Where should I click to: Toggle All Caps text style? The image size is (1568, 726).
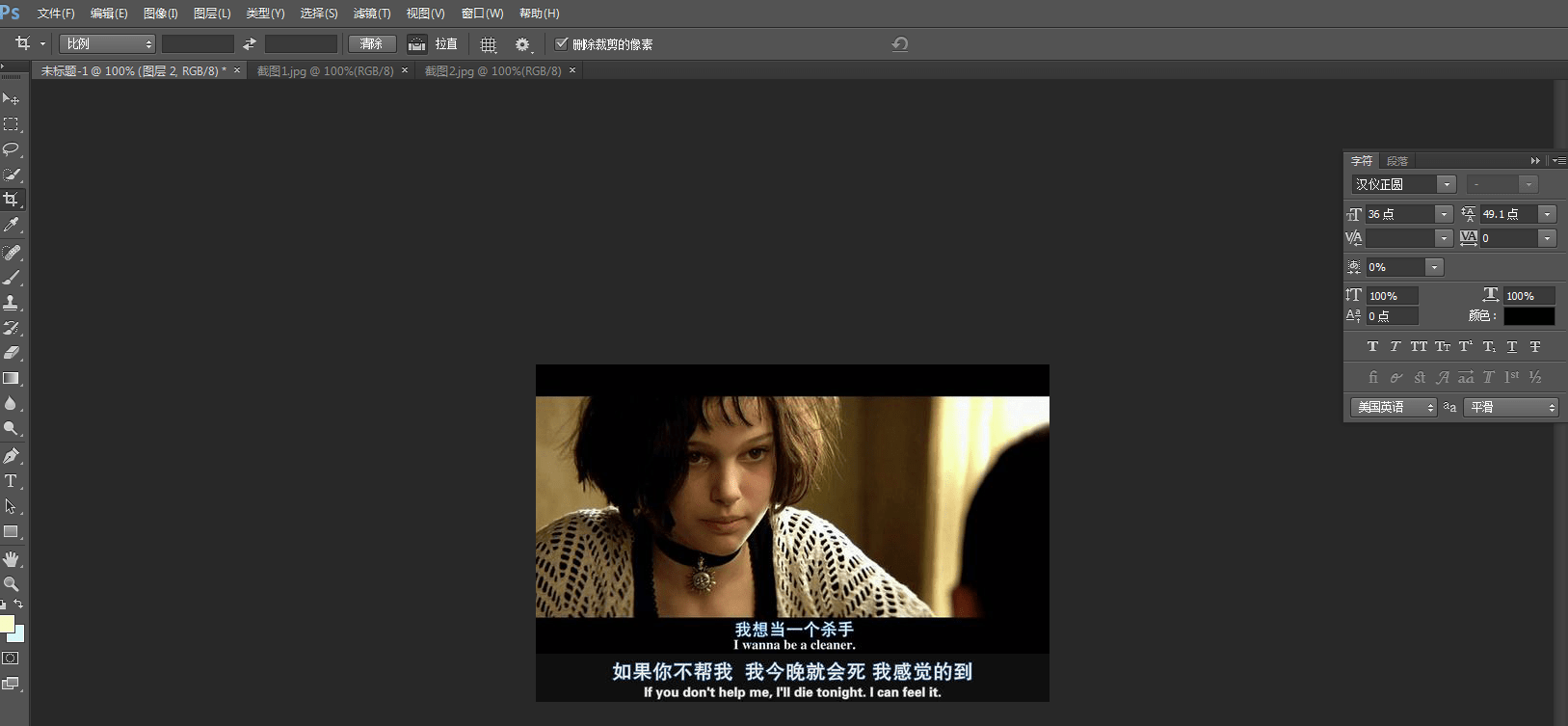(1419, 346)
